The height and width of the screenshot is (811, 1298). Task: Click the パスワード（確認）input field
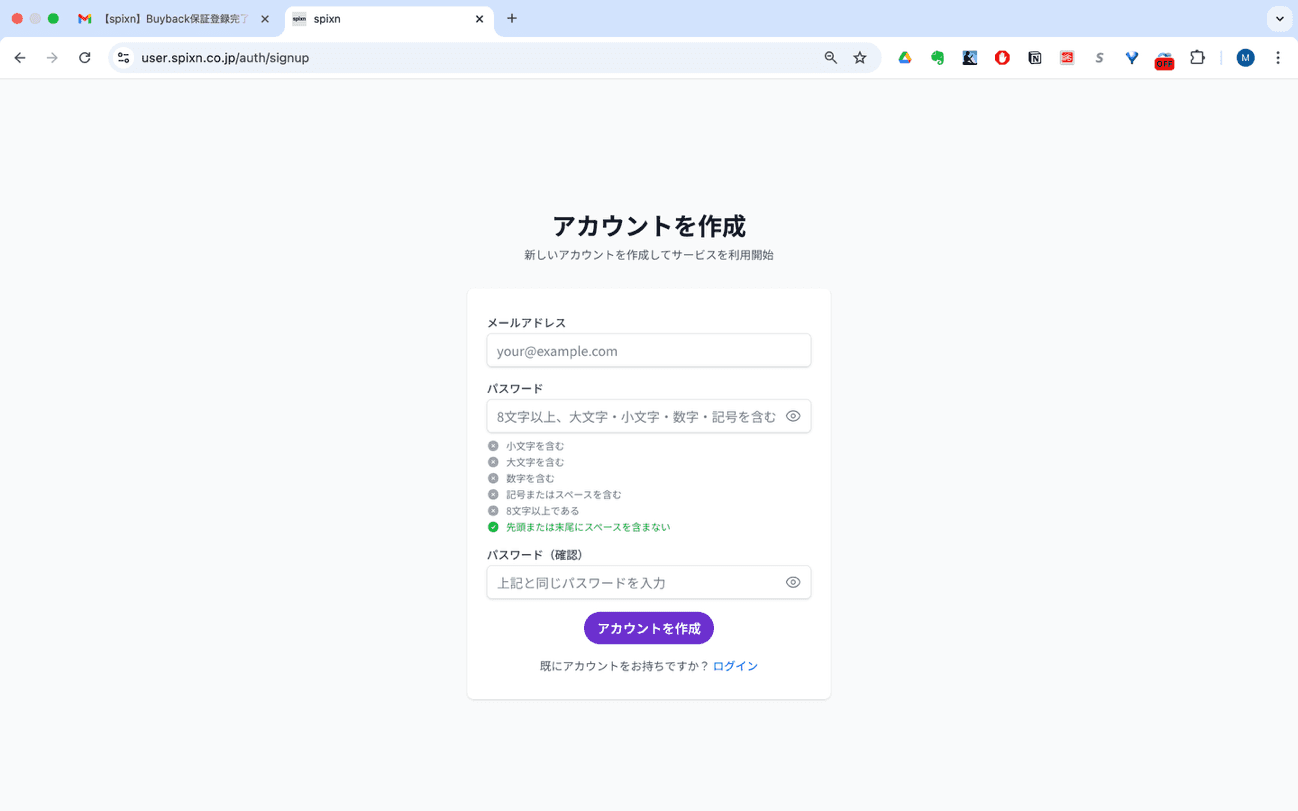click(649, 582)
